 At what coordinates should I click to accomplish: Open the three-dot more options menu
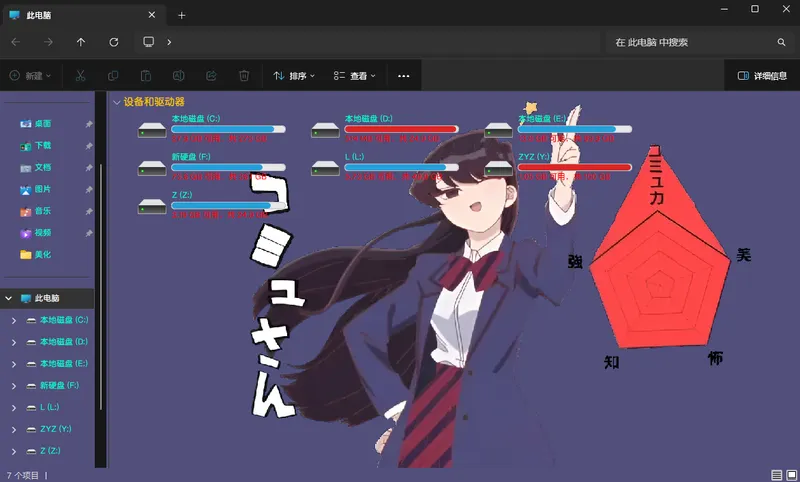(x=404, y=76)
